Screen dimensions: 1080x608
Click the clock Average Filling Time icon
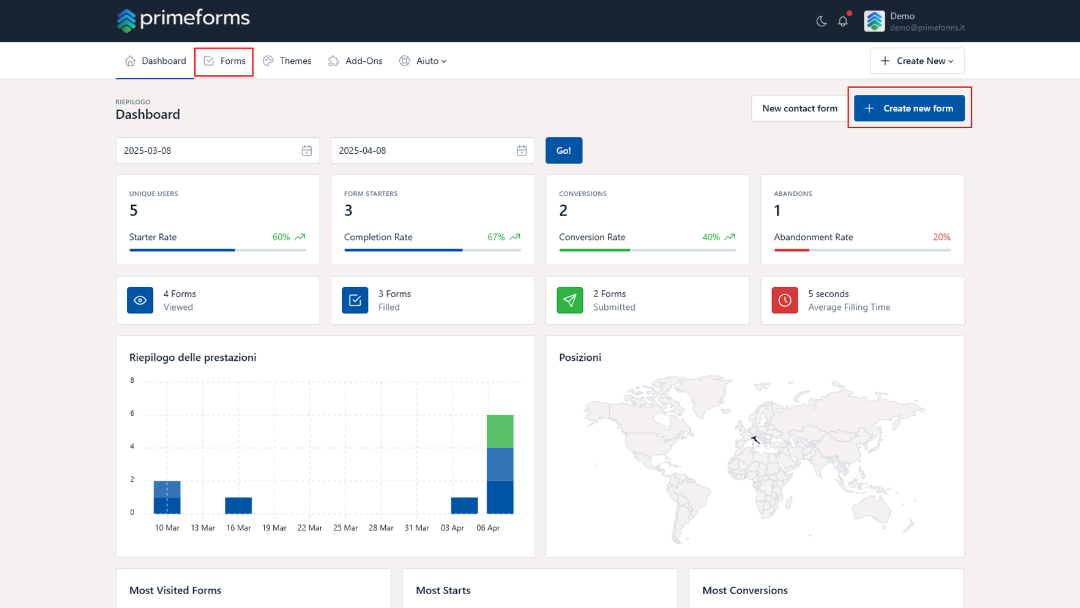785,300
